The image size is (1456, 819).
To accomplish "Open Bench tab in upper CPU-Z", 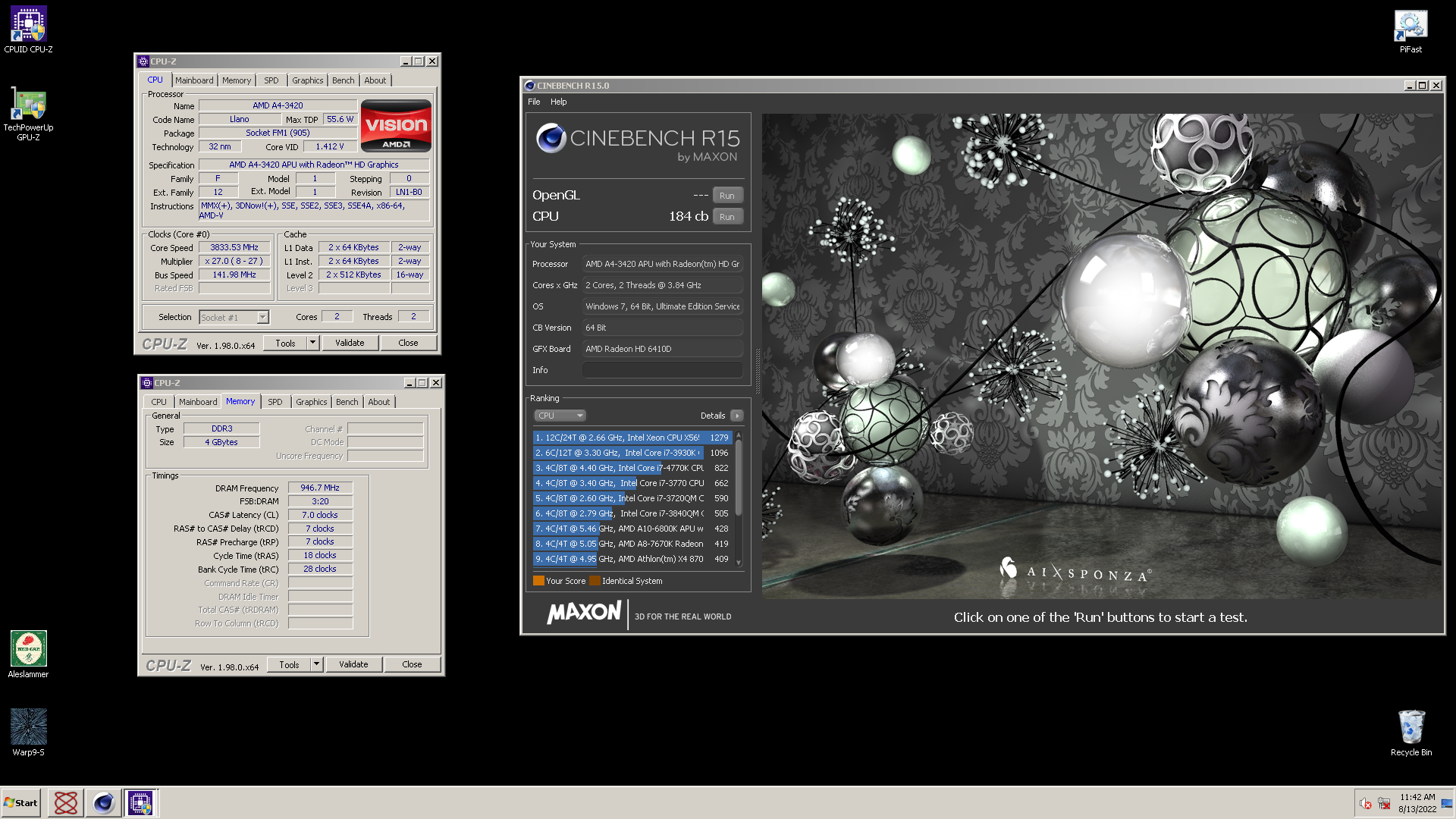I will coord(344,80).
